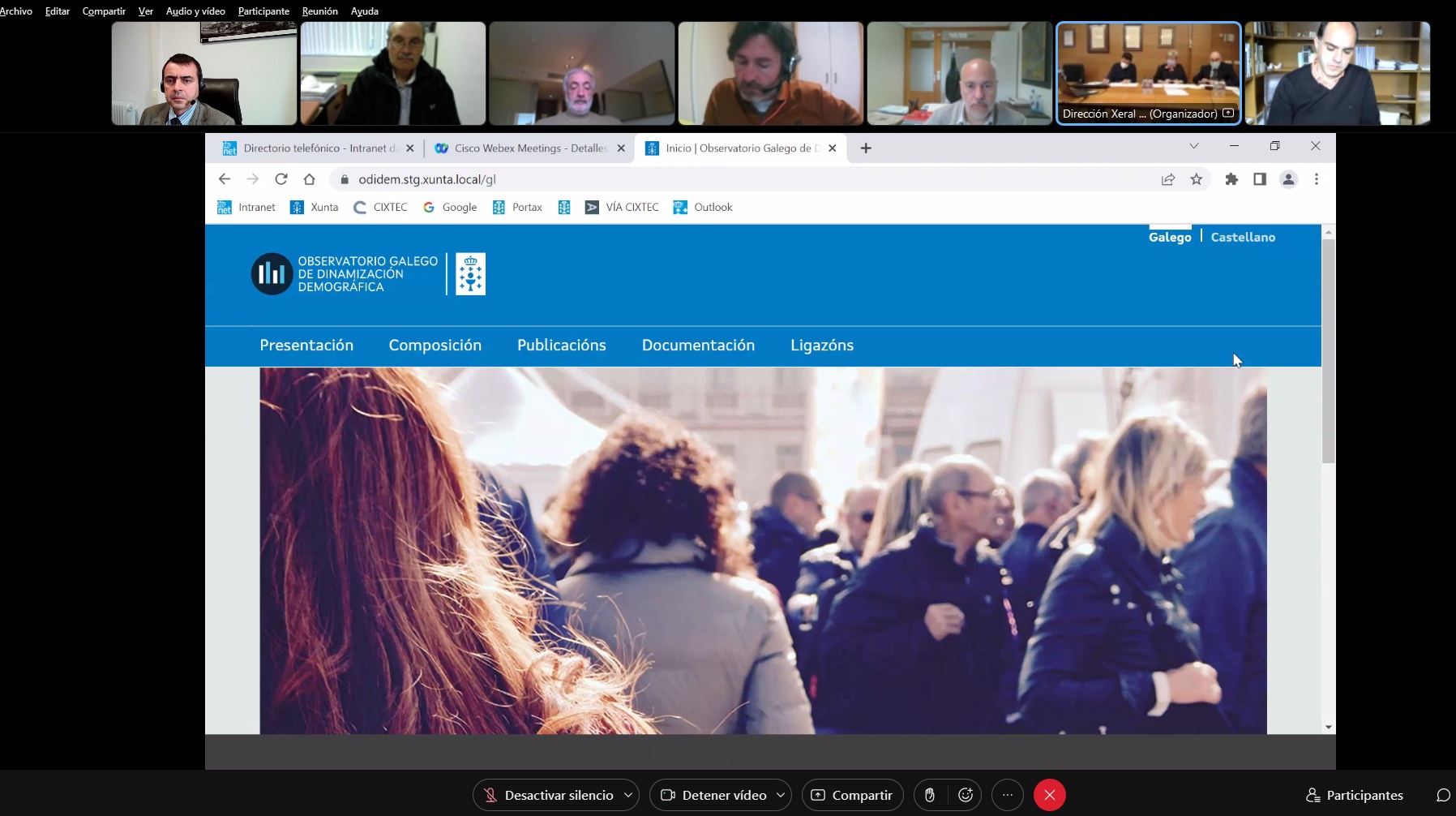Open the chat panel icon
The image size is (1456, 816).
[1442, 795]
